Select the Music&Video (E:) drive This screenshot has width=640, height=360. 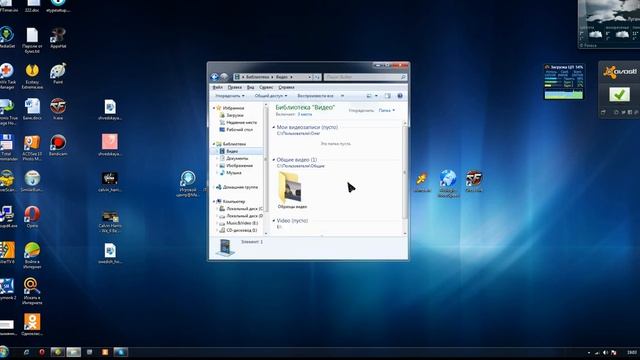pyautogui.click(x=239, y=223)
